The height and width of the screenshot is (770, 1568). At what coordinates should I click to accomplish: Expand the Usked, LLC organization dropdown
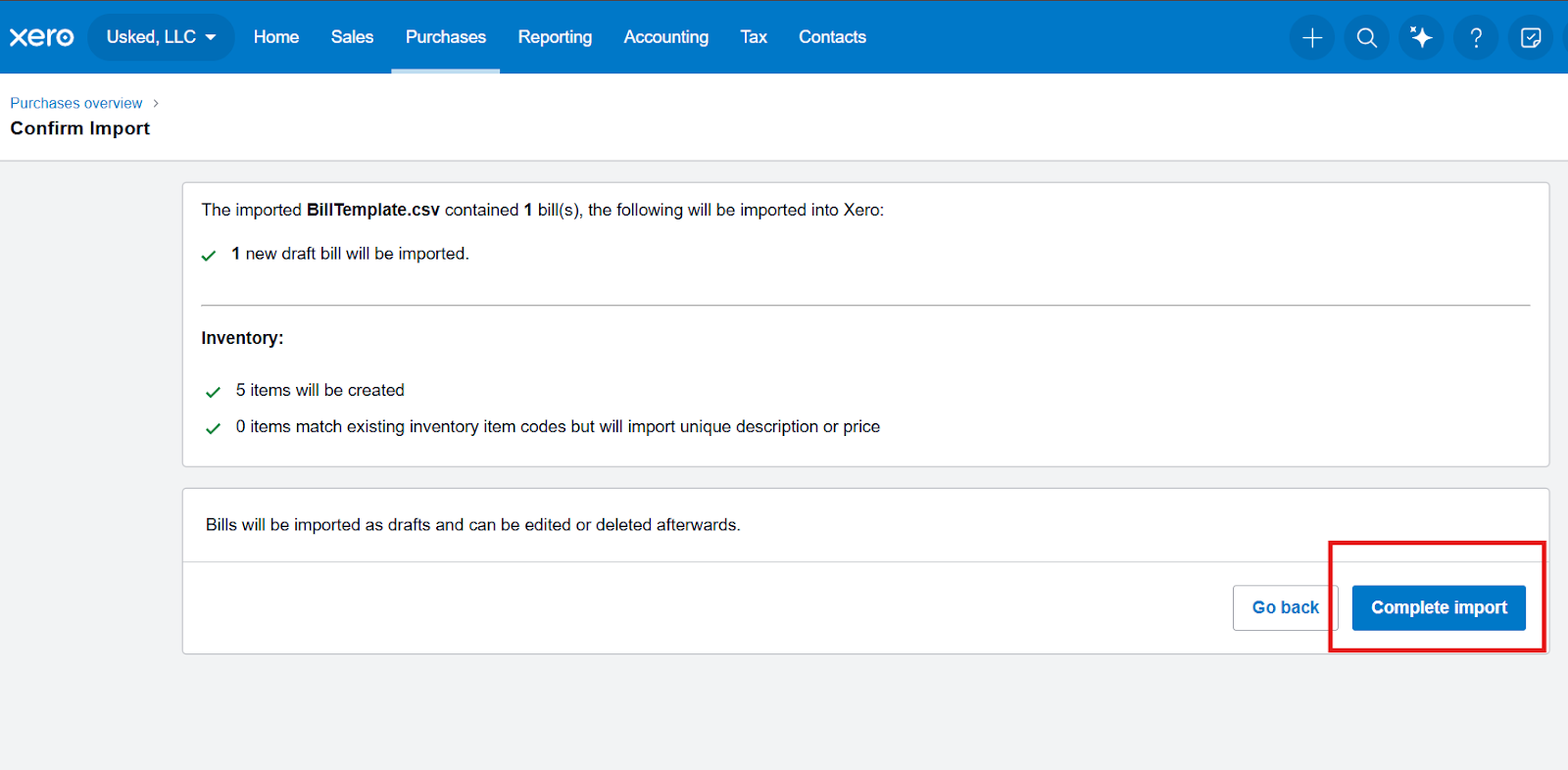(161, 37)
